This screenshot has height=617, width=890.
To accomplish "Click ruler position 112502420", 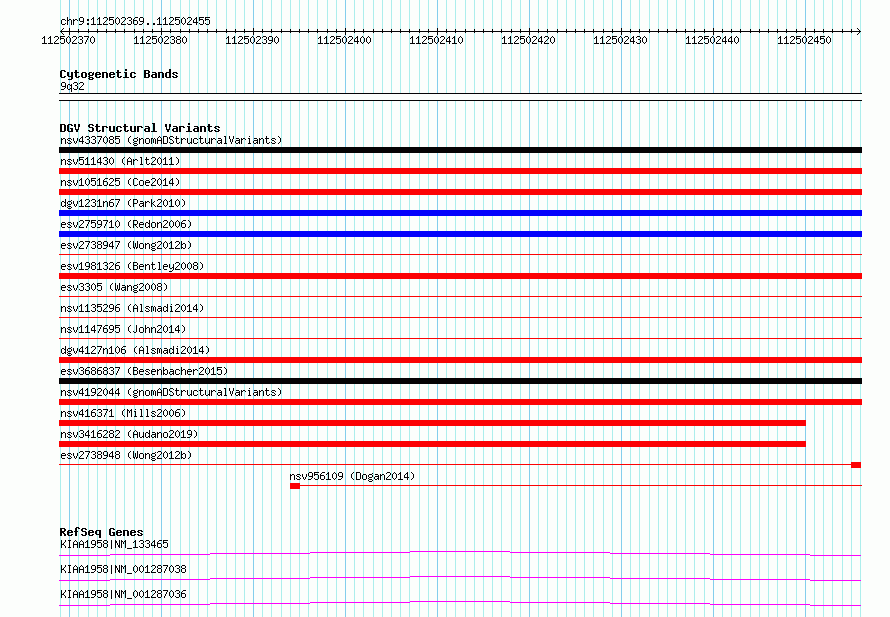I will pyautogui.click(x=528, y=40).
